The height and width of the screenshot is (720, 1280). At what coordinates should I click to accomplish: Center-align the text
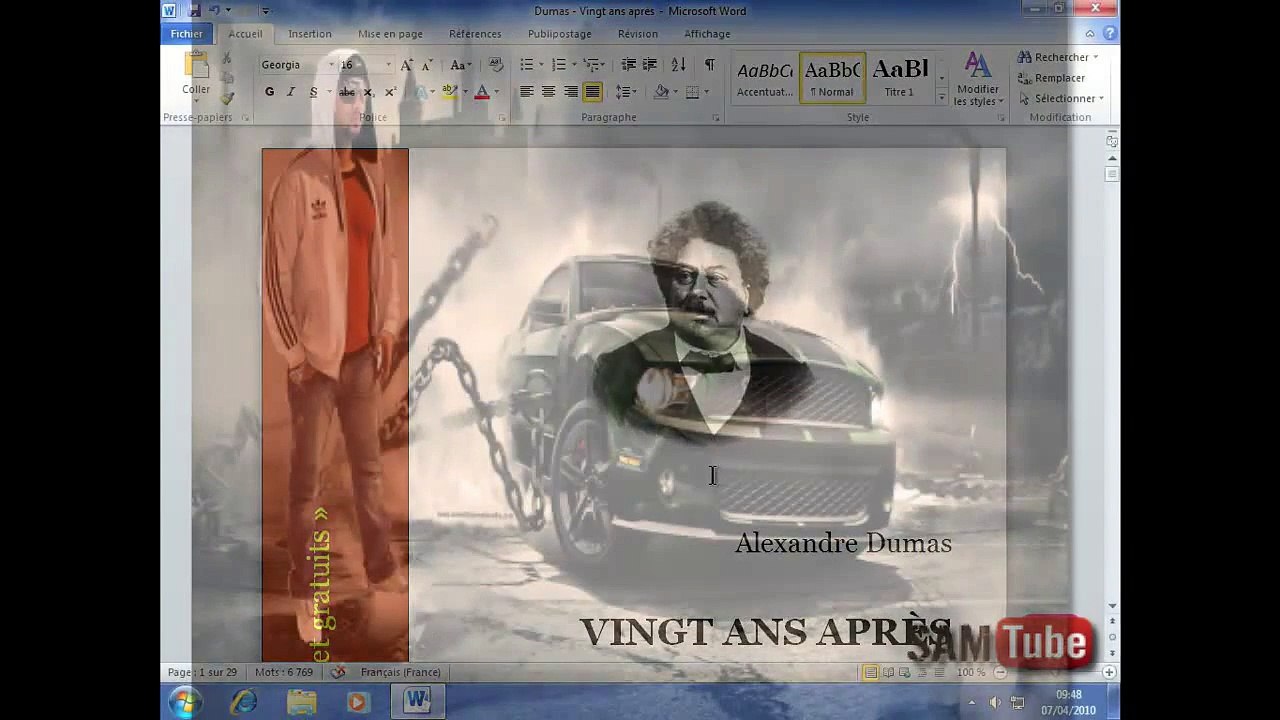click(x=548, y=92)
